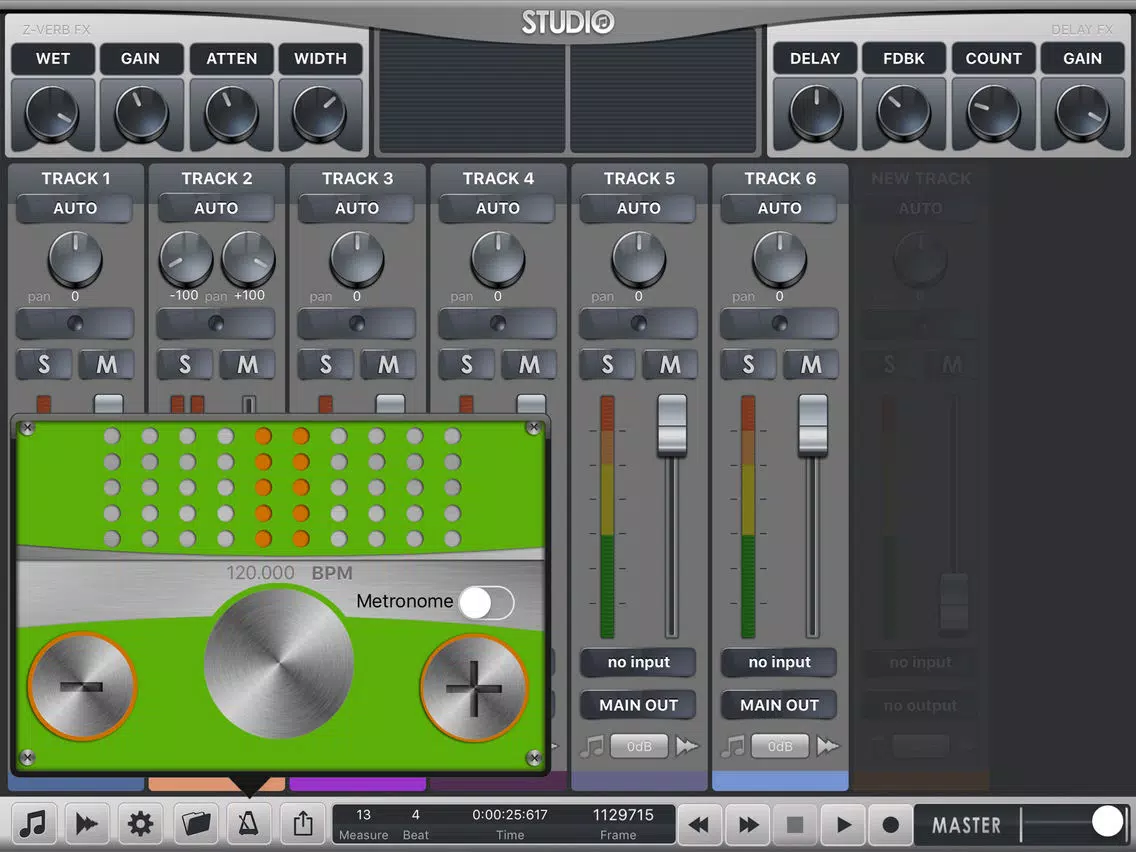Mute Track 1
Image resolution: width=1136 pixels, height=852 pixels.
[x=106, y=364]
